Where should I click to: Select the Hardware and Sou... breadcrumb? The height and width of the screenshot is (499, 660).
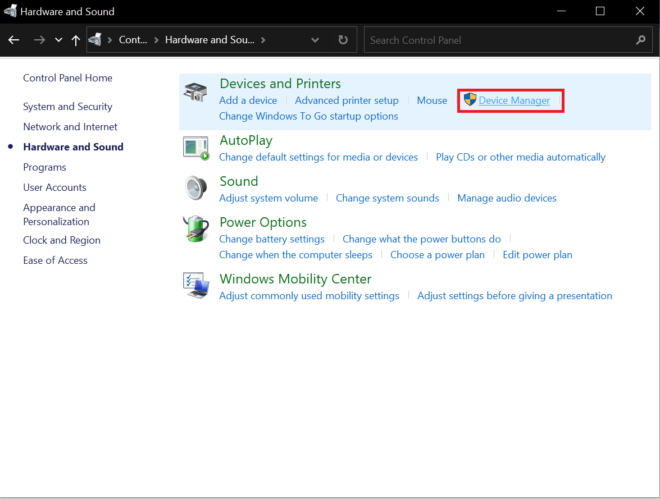pyautogui.click(x=210, y=40)
